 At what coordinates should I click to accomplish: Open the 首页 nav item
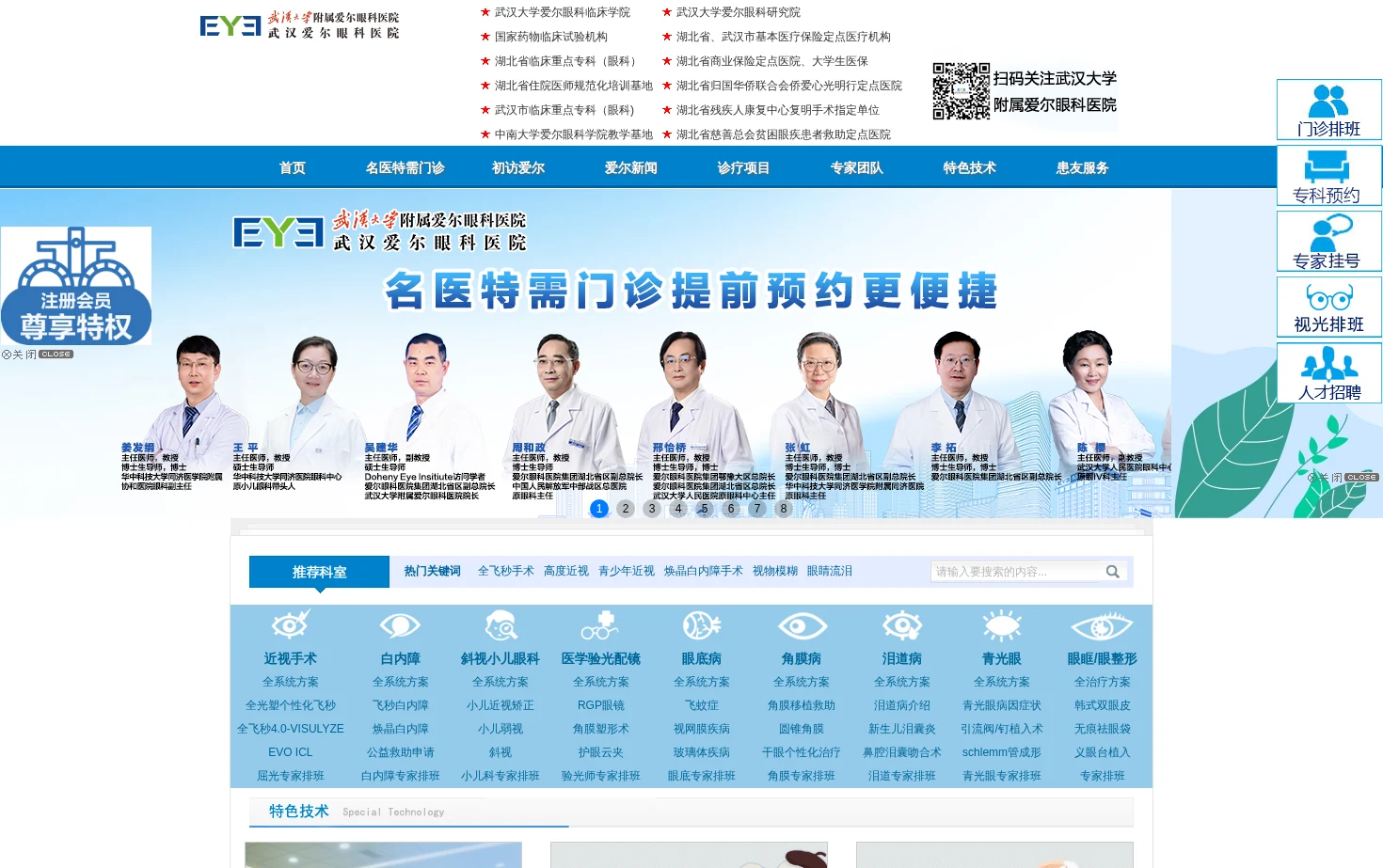(293, 167)
